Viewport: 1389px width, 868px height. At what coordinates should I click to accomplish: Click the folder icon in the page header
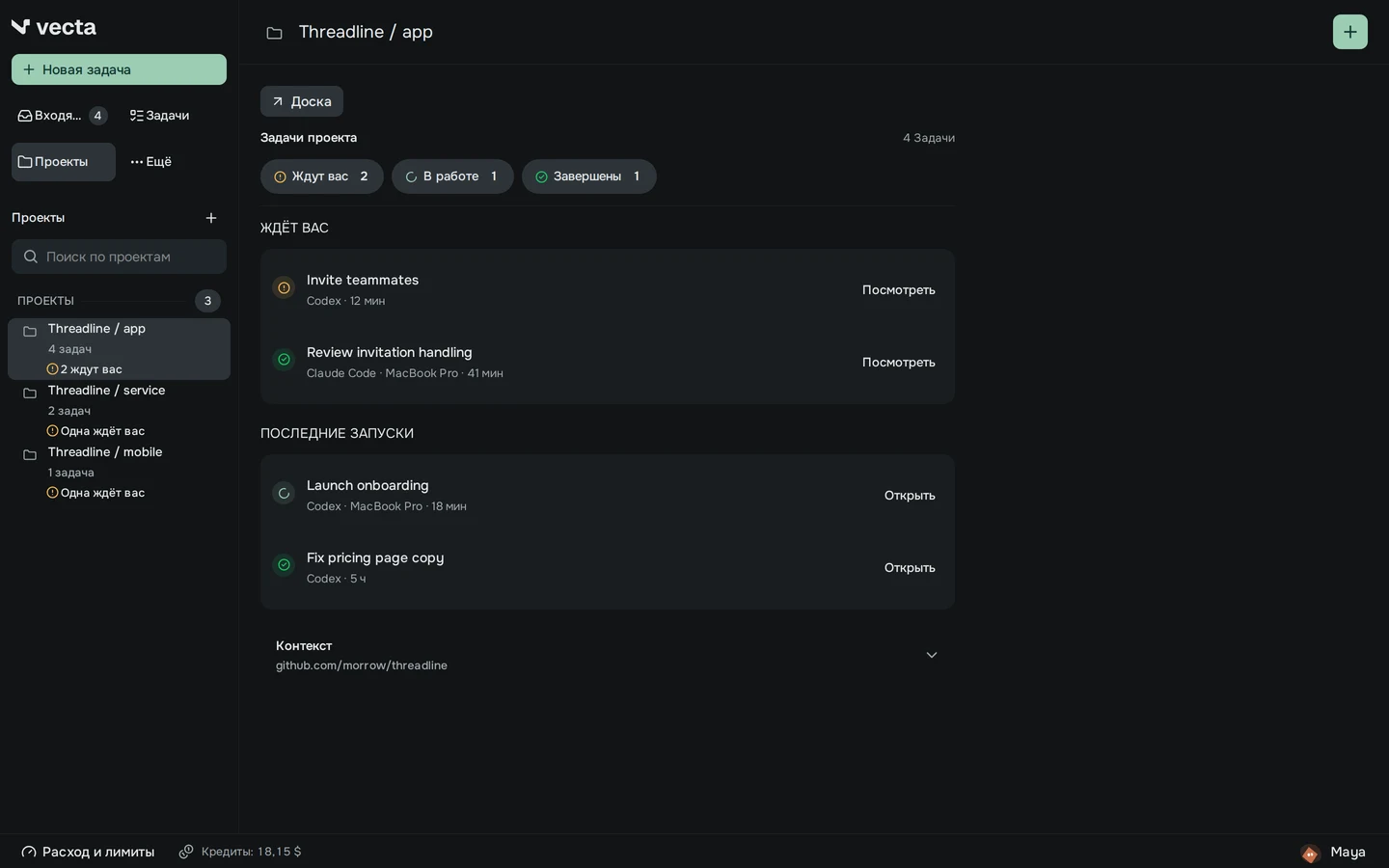[x=275, y=33]
